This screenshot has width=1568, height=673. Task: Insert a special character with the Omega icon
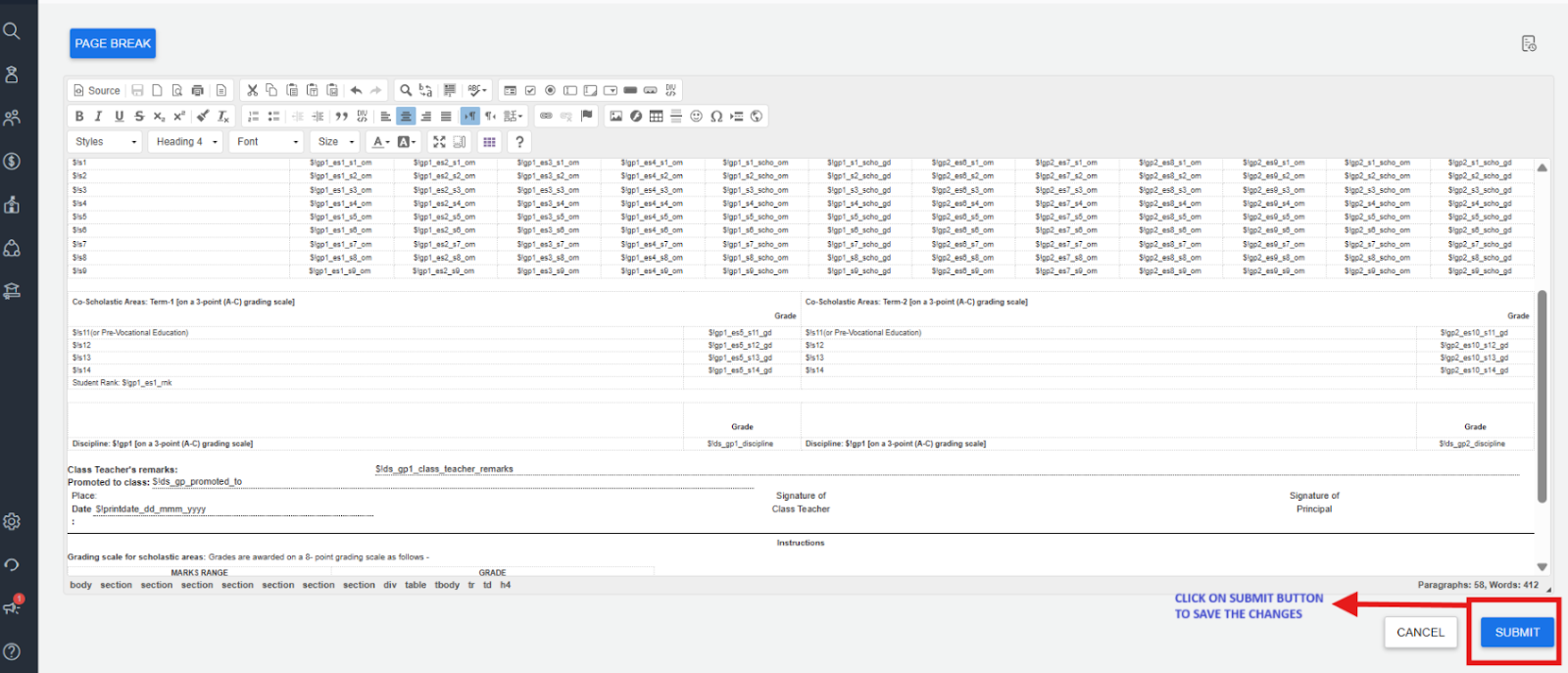[716, 117]
